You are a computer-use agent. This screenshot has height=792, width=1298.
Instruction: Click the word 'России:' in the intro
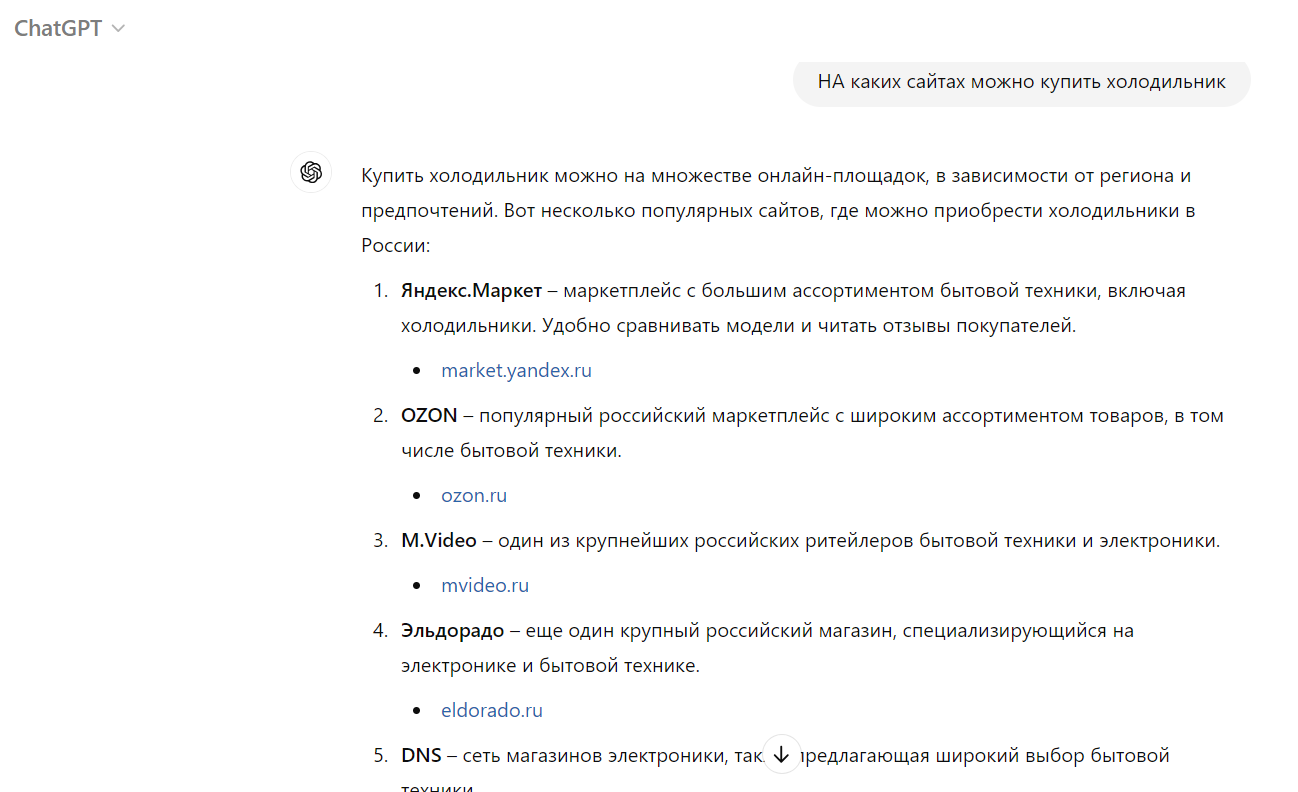[x=395, y=245]
